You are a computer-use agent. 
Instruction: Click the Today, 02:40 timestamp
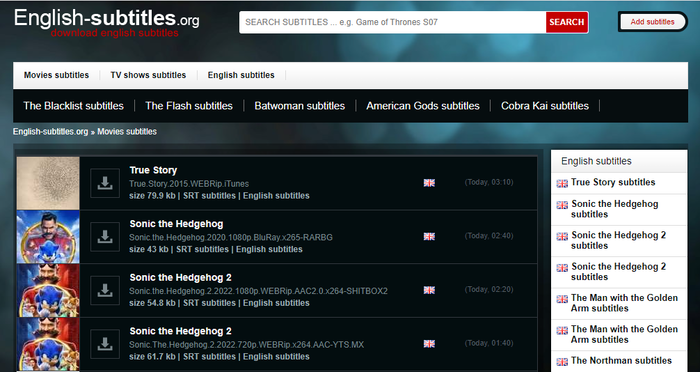tap(489, 236)
